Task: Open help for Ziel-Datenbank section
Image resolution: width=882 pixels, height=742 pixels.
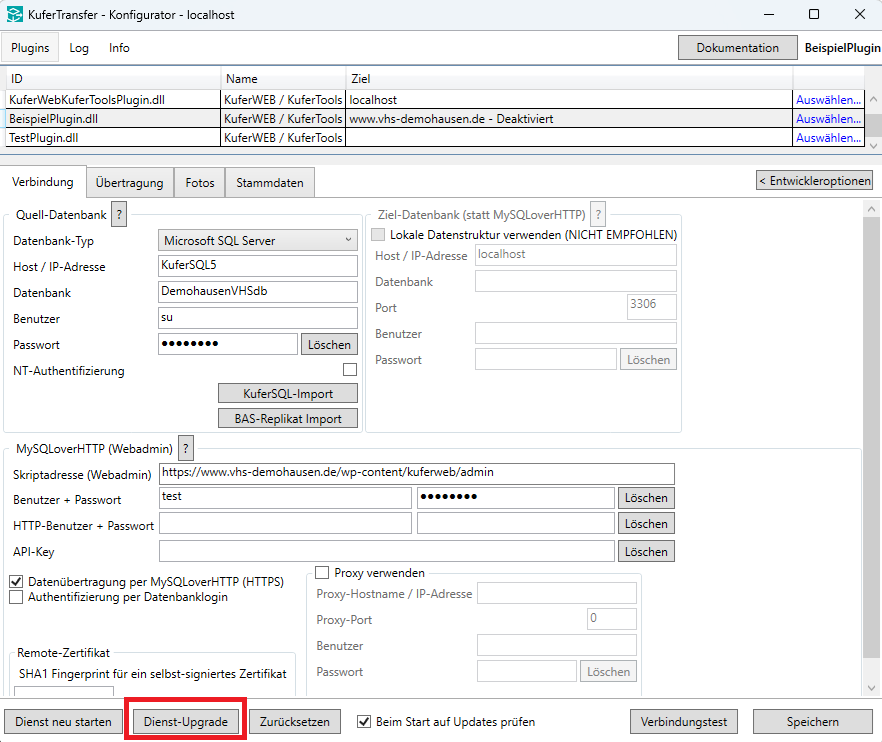Action: click(598, 214)
